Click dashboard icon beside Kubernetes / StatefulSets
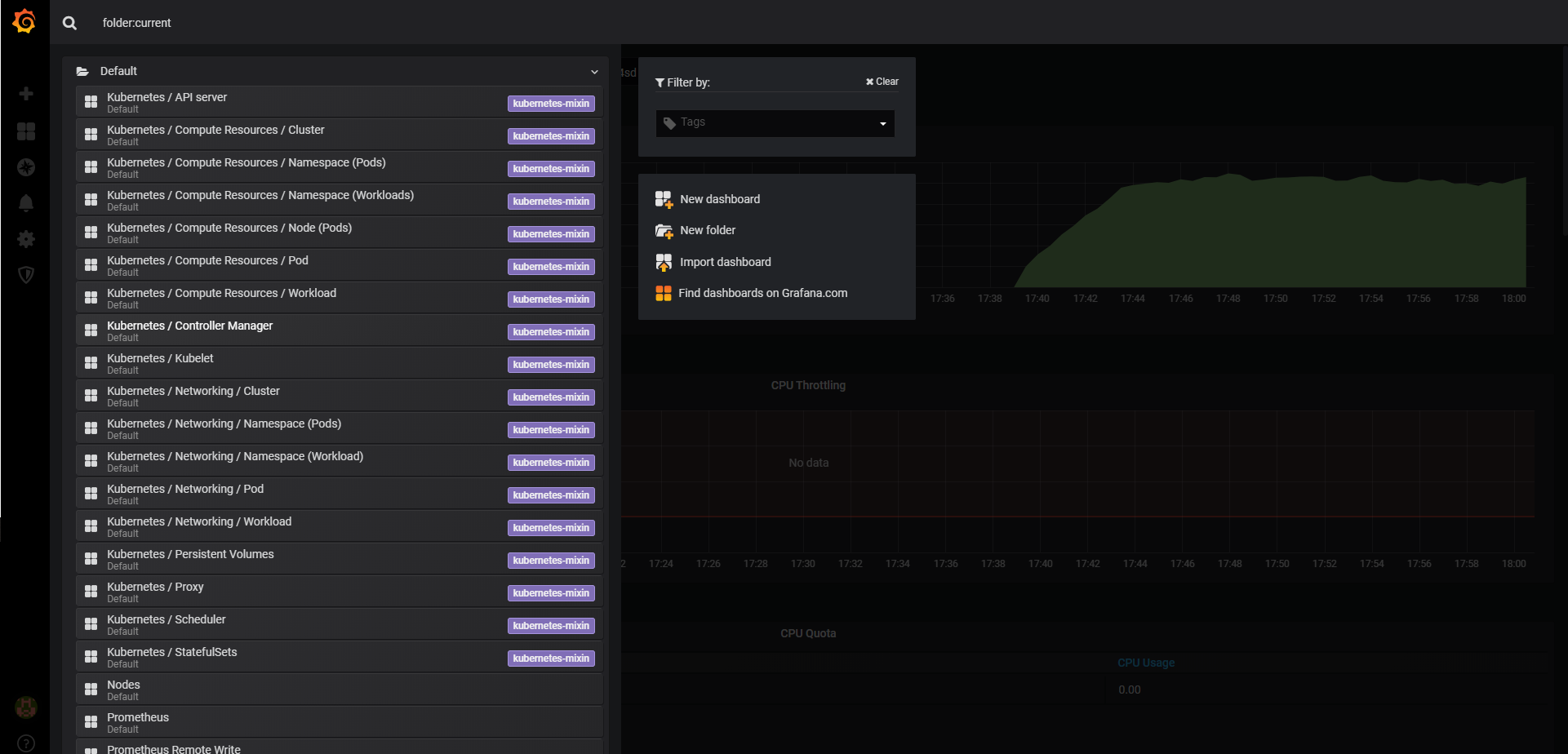Image resolution: width=1568 pixels, height=754 pixels. click(91, 657)
